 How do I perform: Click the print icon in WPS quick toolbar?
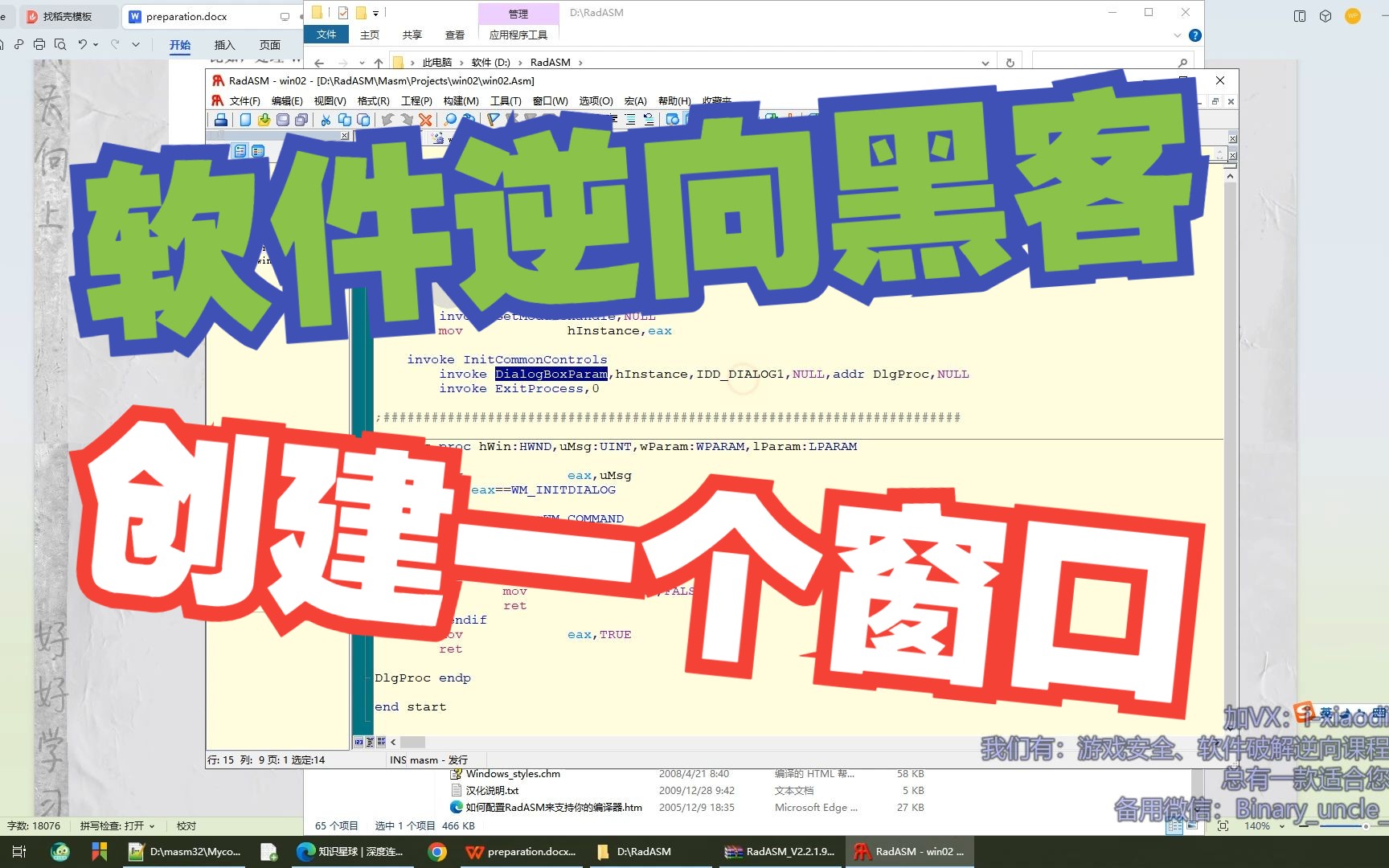[x=39, y=44]
